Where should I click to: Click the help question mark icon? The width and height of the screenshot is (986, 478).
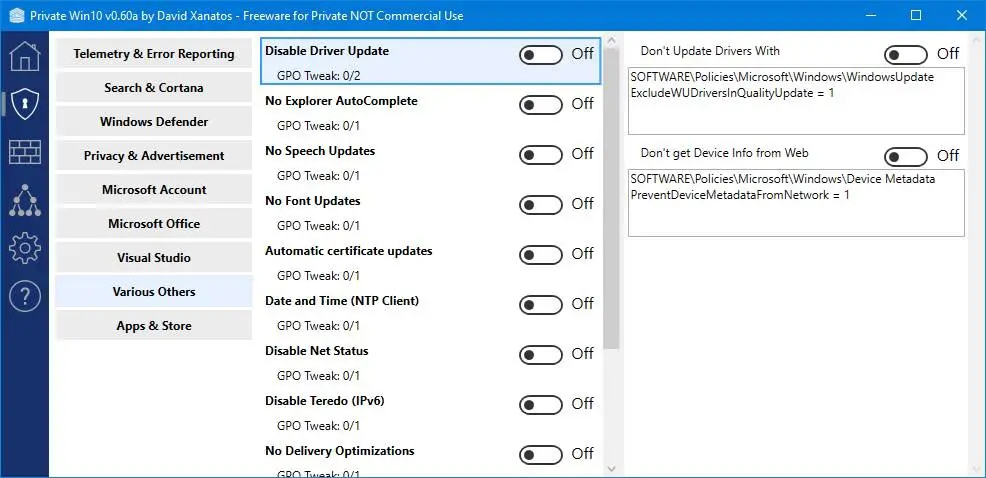coord(24,295)
